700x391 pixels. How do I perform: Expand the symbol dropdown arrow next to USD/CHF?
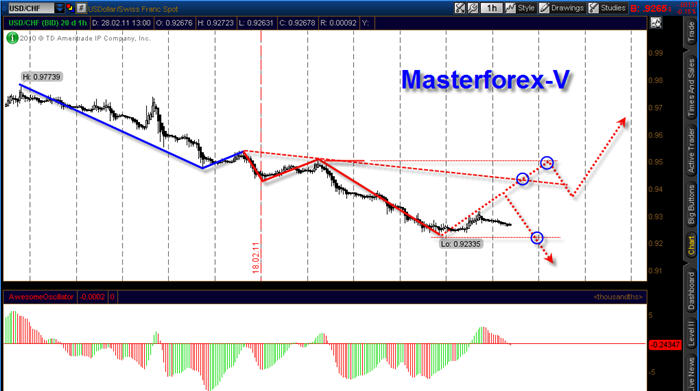pos(60,8)
